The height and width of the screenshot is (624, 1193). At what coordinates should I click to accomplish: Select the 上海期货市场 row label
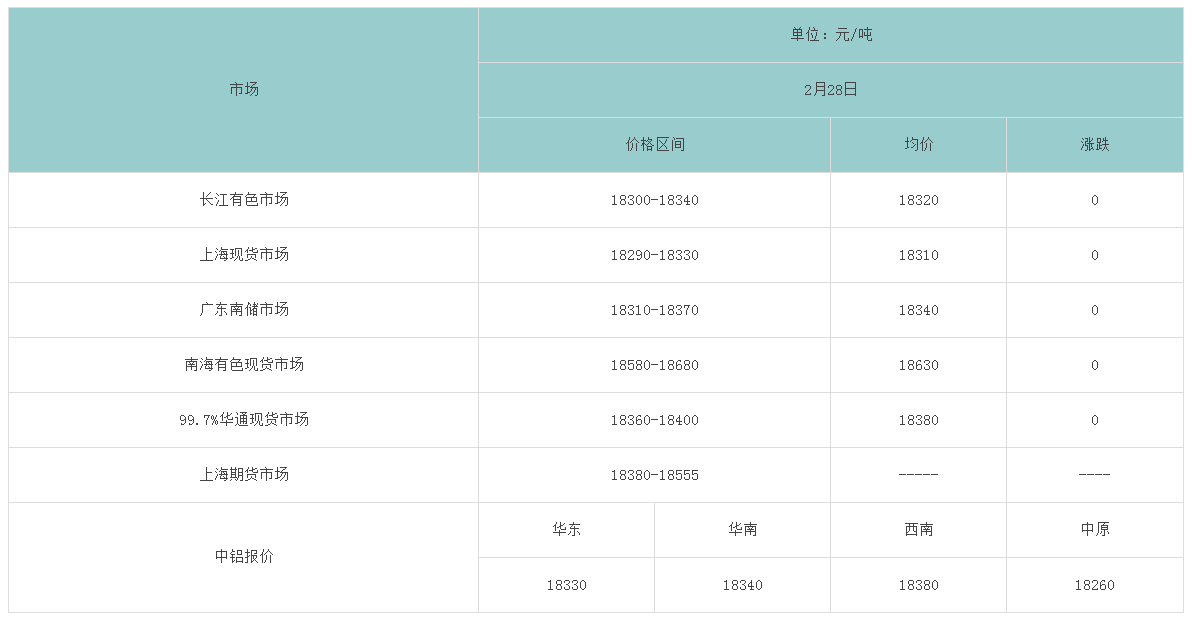click(244, 475)
